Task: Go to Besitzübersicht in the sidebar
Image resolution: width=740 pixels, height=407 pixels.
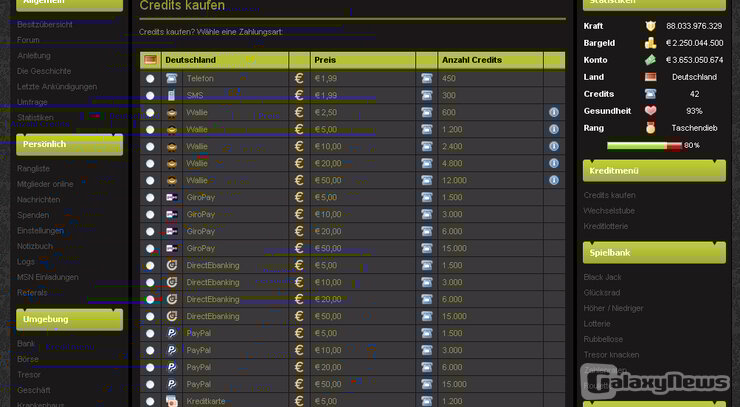Action: pyautogui.click(x=45, y=25)
